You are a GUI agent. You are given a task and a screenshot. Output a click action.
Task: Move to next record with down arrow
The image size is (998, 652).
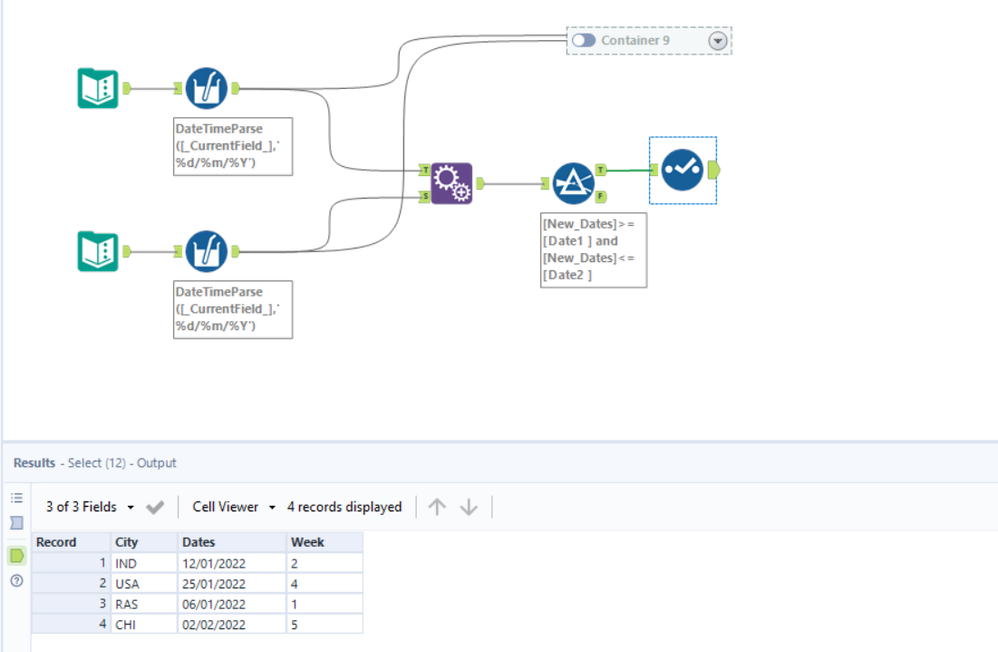pyautogui.click(x=468, y=507)
